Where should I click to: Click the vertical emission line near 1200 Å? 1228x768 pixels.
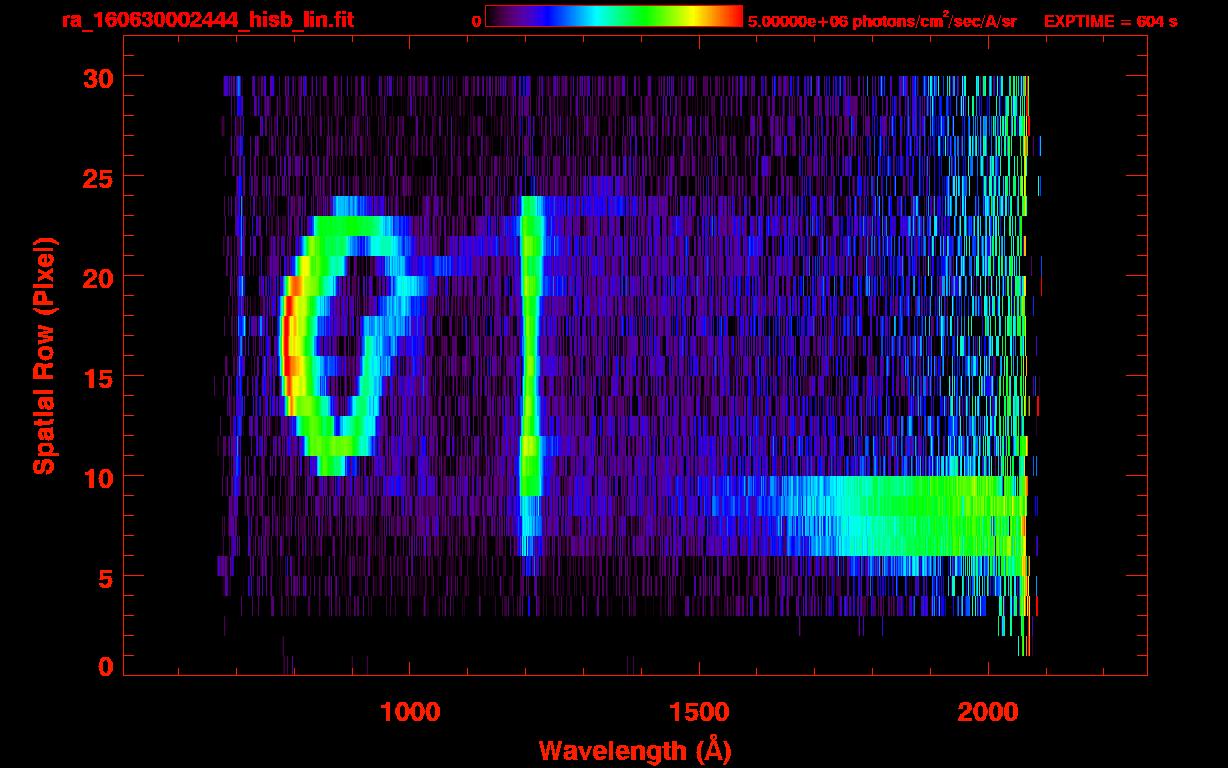[530, 350]
